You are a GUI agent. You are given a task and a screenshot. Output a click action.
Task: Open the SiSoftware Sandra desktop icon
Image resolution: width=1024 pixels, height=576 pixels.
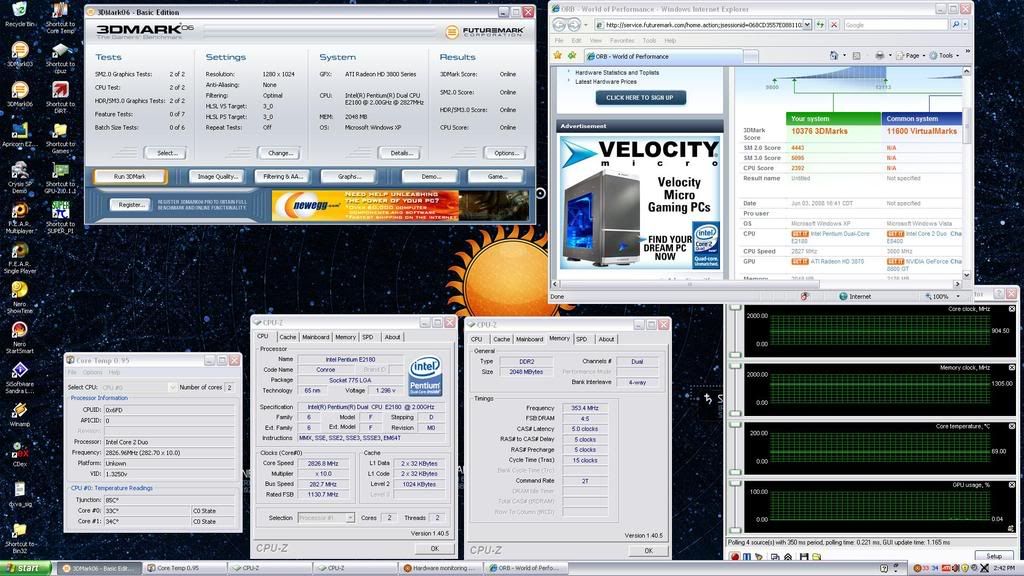point(20,377)
